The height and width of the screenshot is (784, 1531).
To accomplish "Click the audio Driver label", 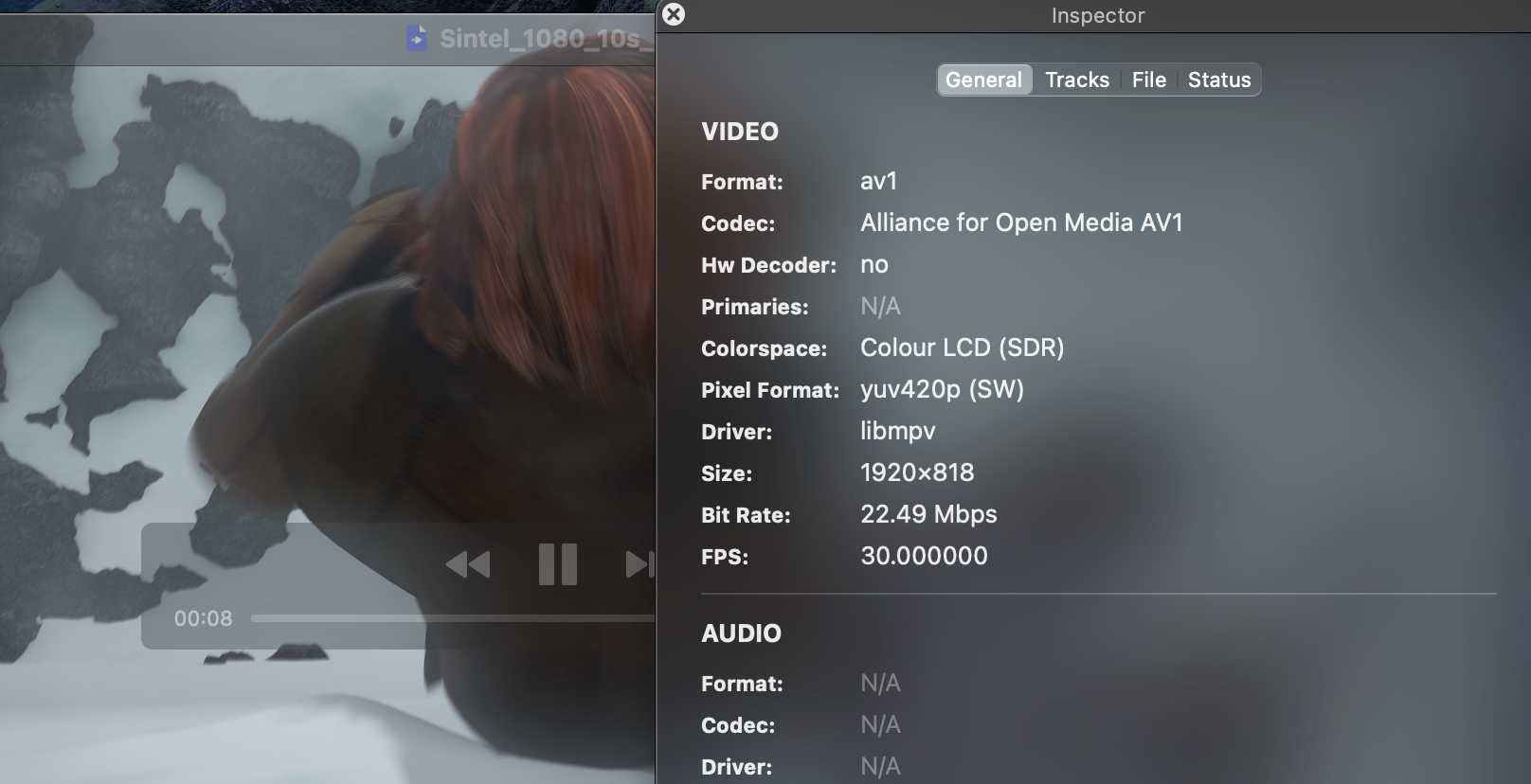I will click(736, 767).
